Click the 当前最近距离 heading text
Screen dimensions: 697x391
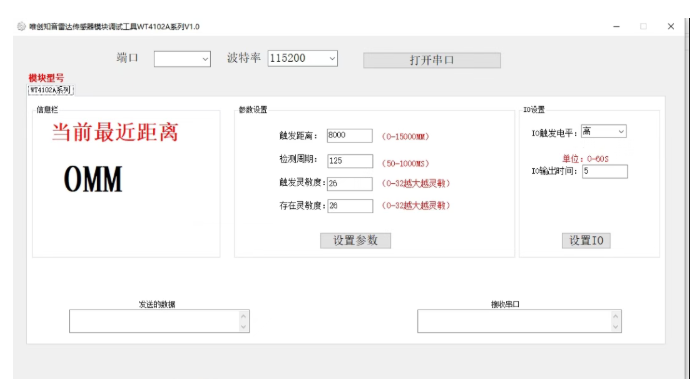[x=115, y=132]
